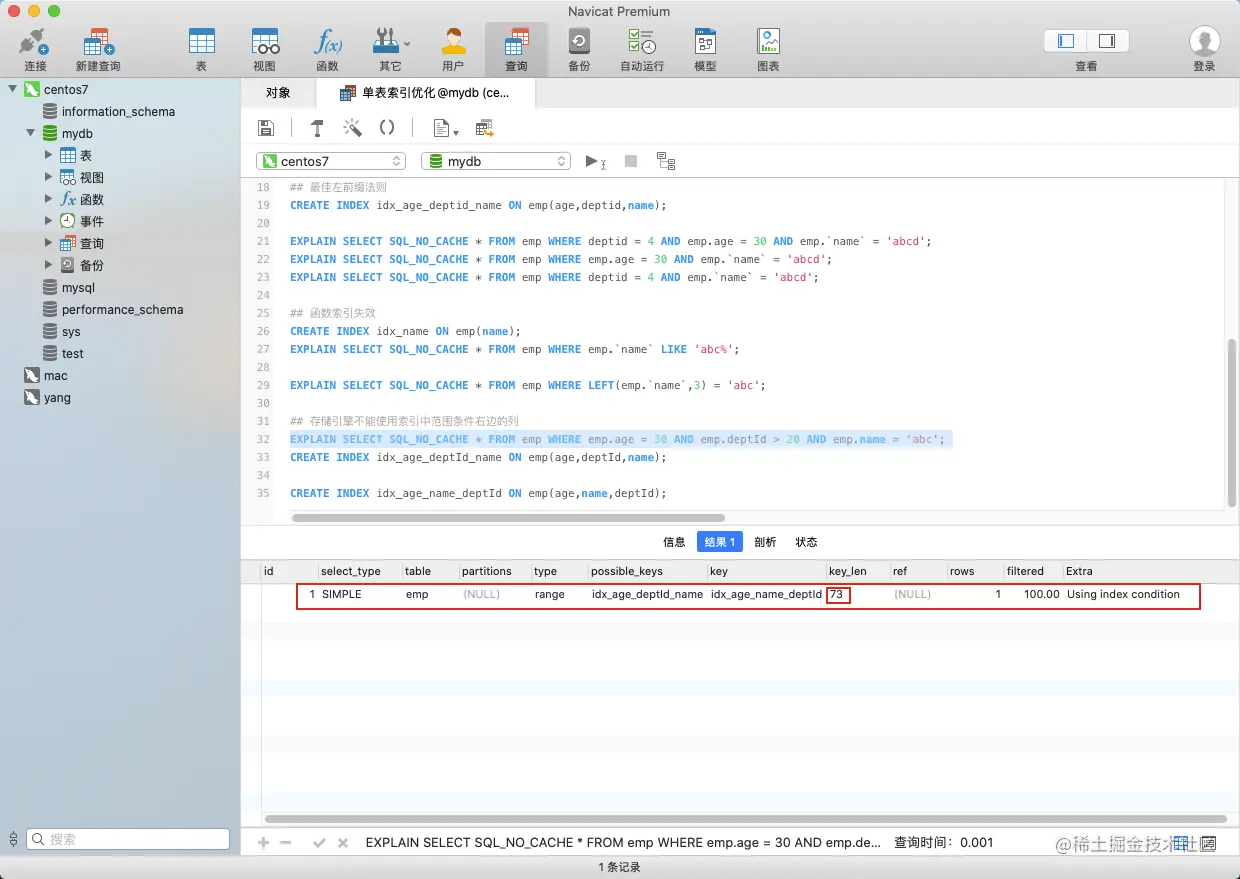Expand the 事件 node under mydb

(x=49, y=221)
